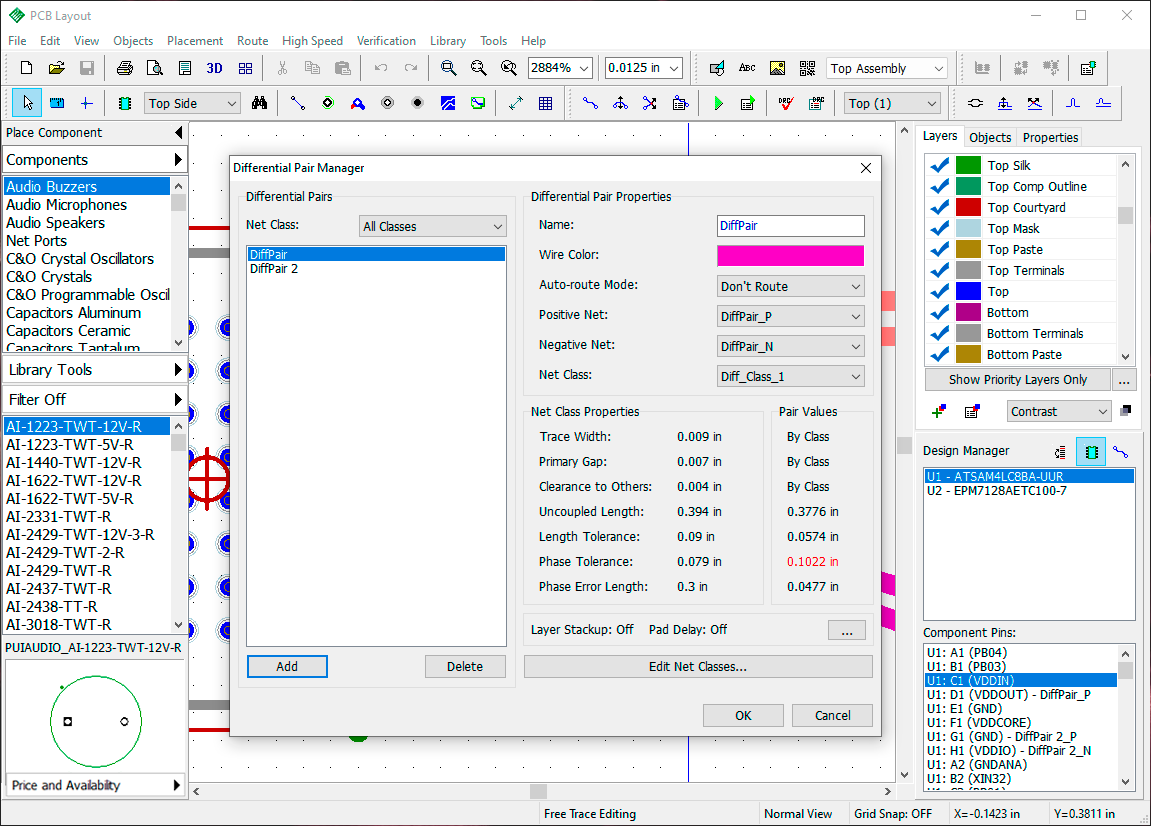Click the Top layer blue color swatch
Viewport: 1151px width, 826px height.
point(968,291)
